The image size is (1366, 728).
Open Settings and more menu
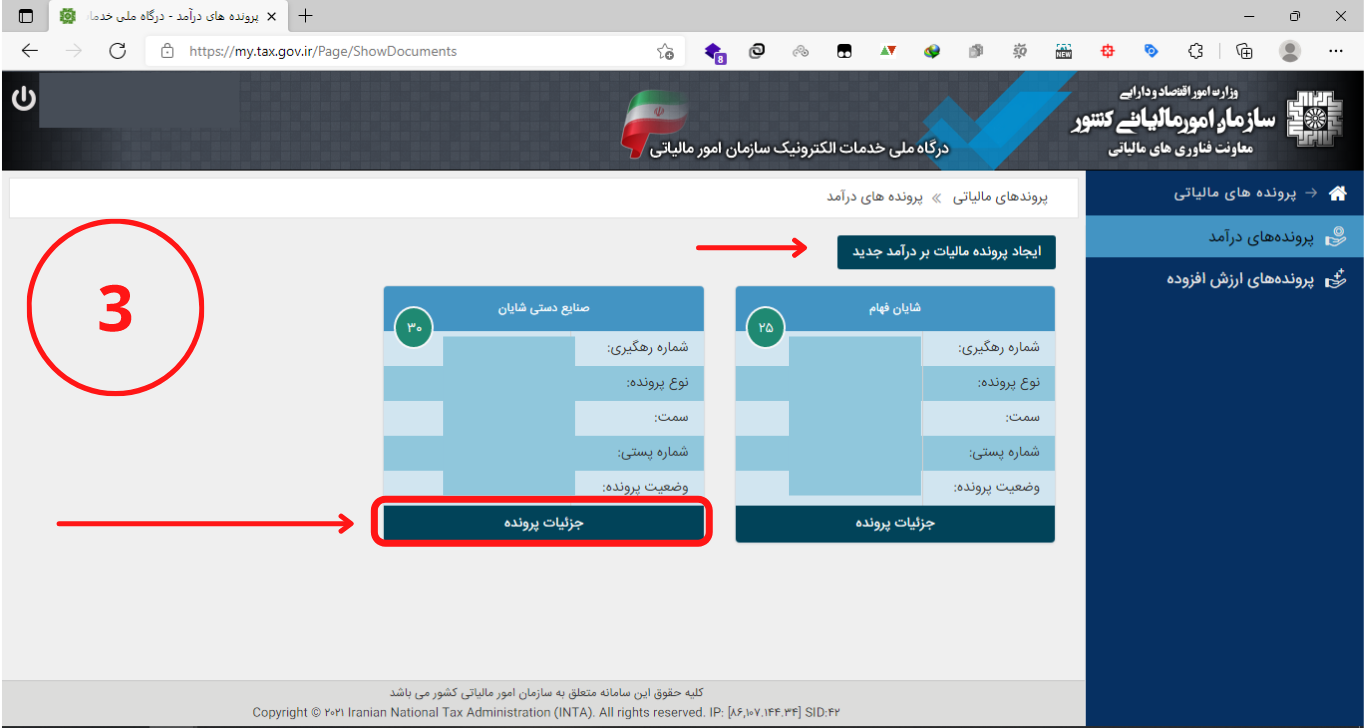(1336, 51)
